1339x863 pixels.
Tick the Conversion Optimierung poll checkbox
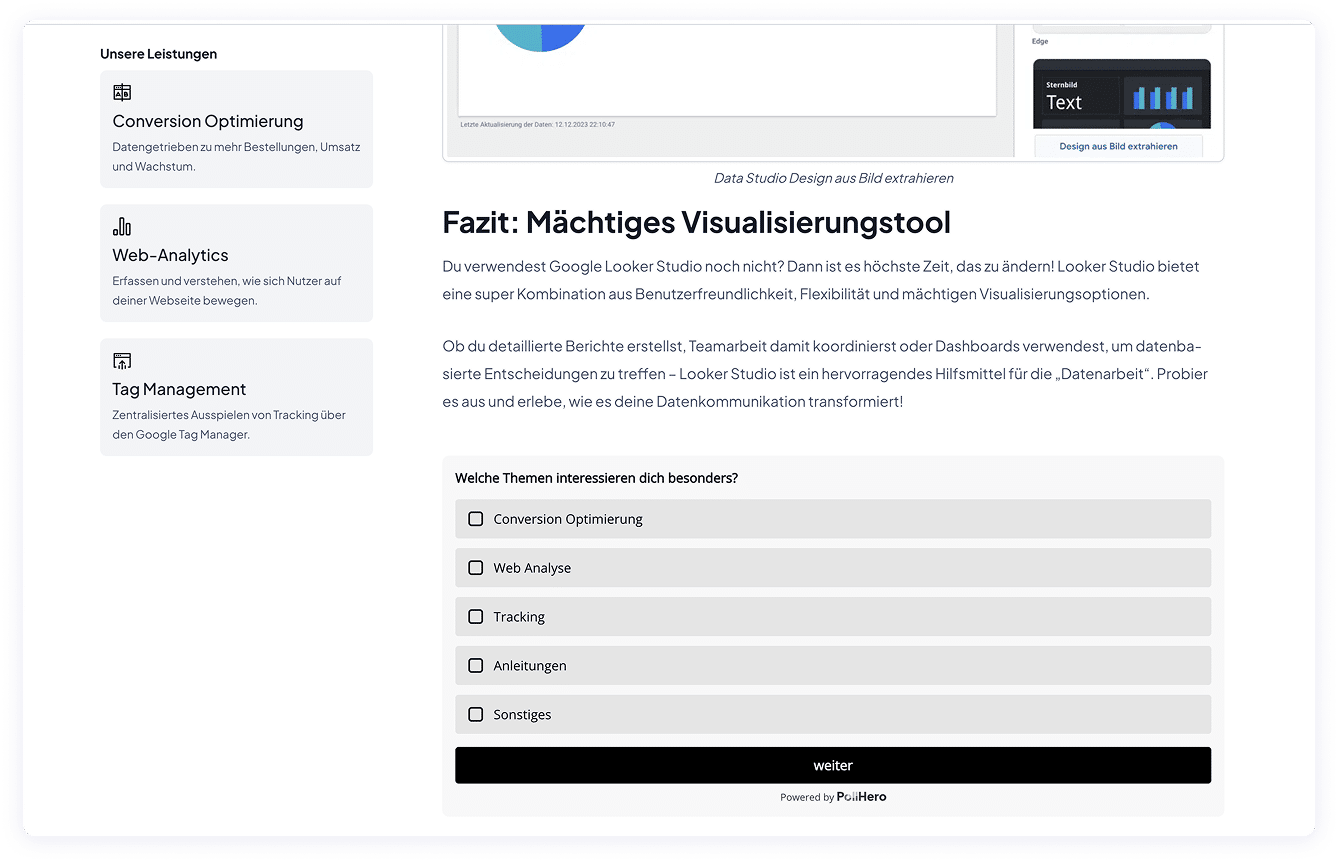pos(476,519)
